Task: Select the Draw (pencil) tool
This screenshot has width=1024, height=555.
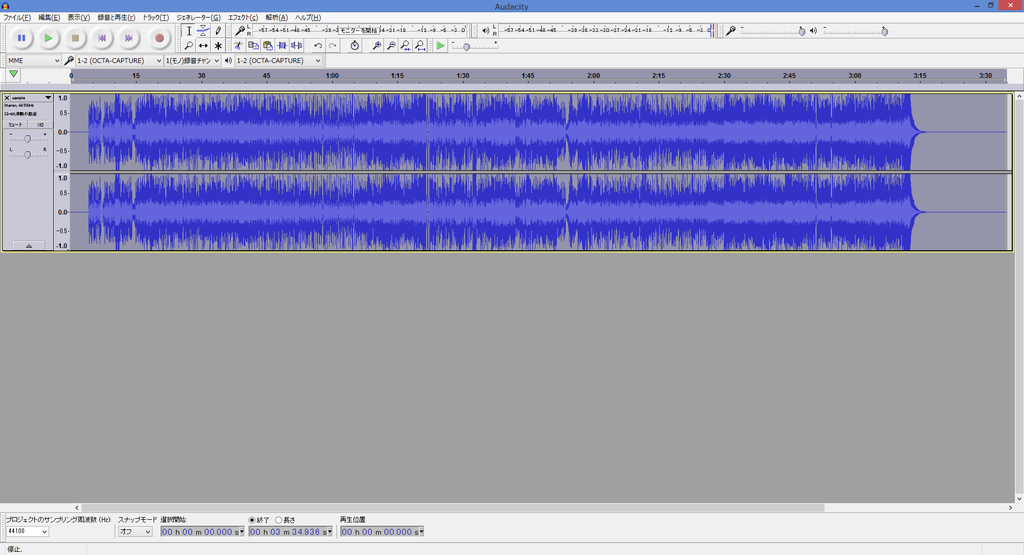Action: (x=218, y=31)
